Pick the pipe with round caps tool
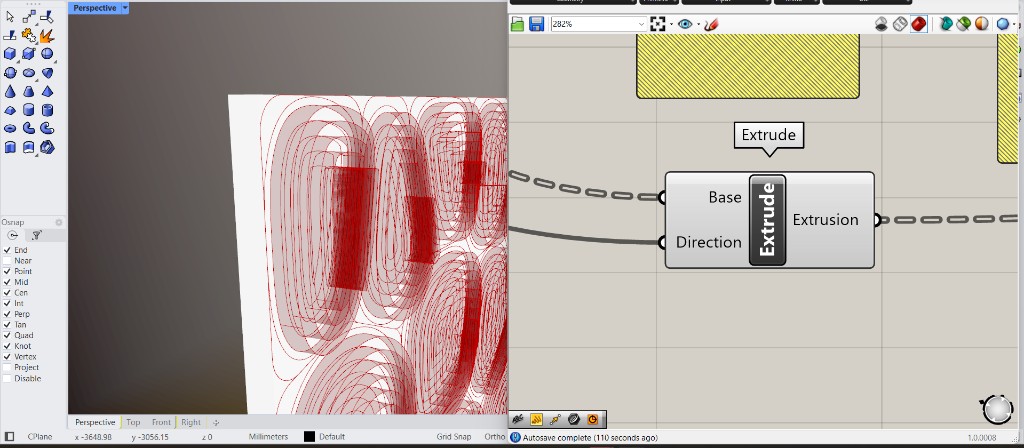This screenshot has width=1024, height=448. pyautogui.click(x=46, y=129)
